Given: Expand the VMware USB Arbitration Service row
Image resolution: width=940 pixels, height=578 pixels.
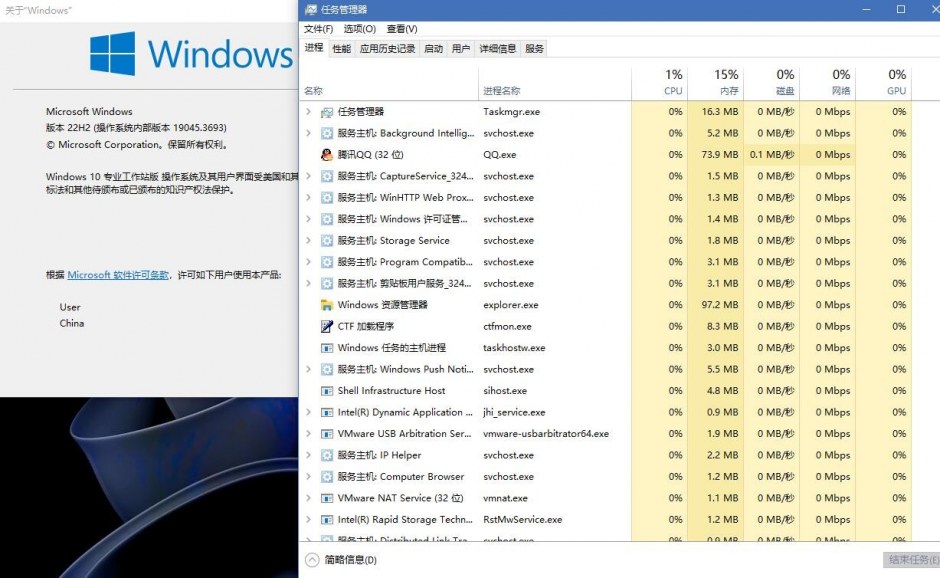Looking at the screenshot, I should (x=308, y=434).
